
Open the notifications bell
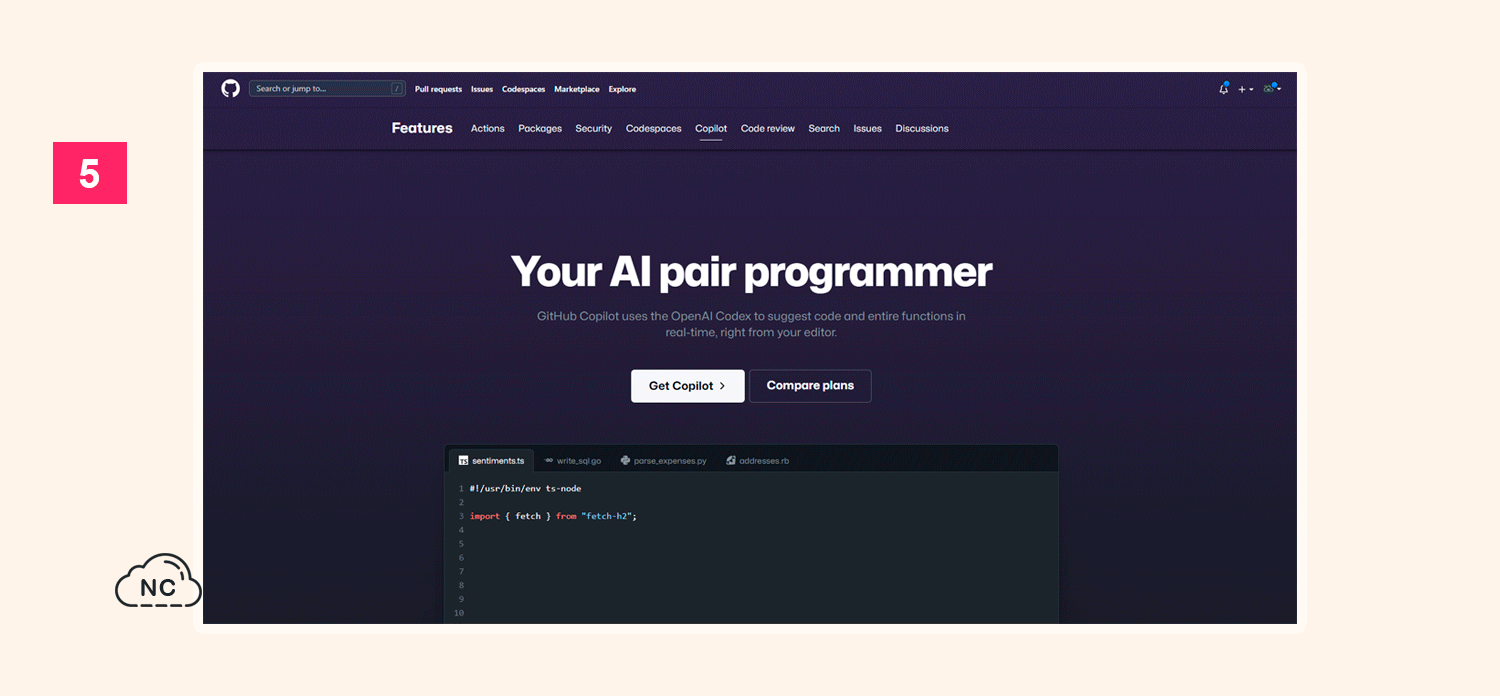click(x=1224, y=89)
